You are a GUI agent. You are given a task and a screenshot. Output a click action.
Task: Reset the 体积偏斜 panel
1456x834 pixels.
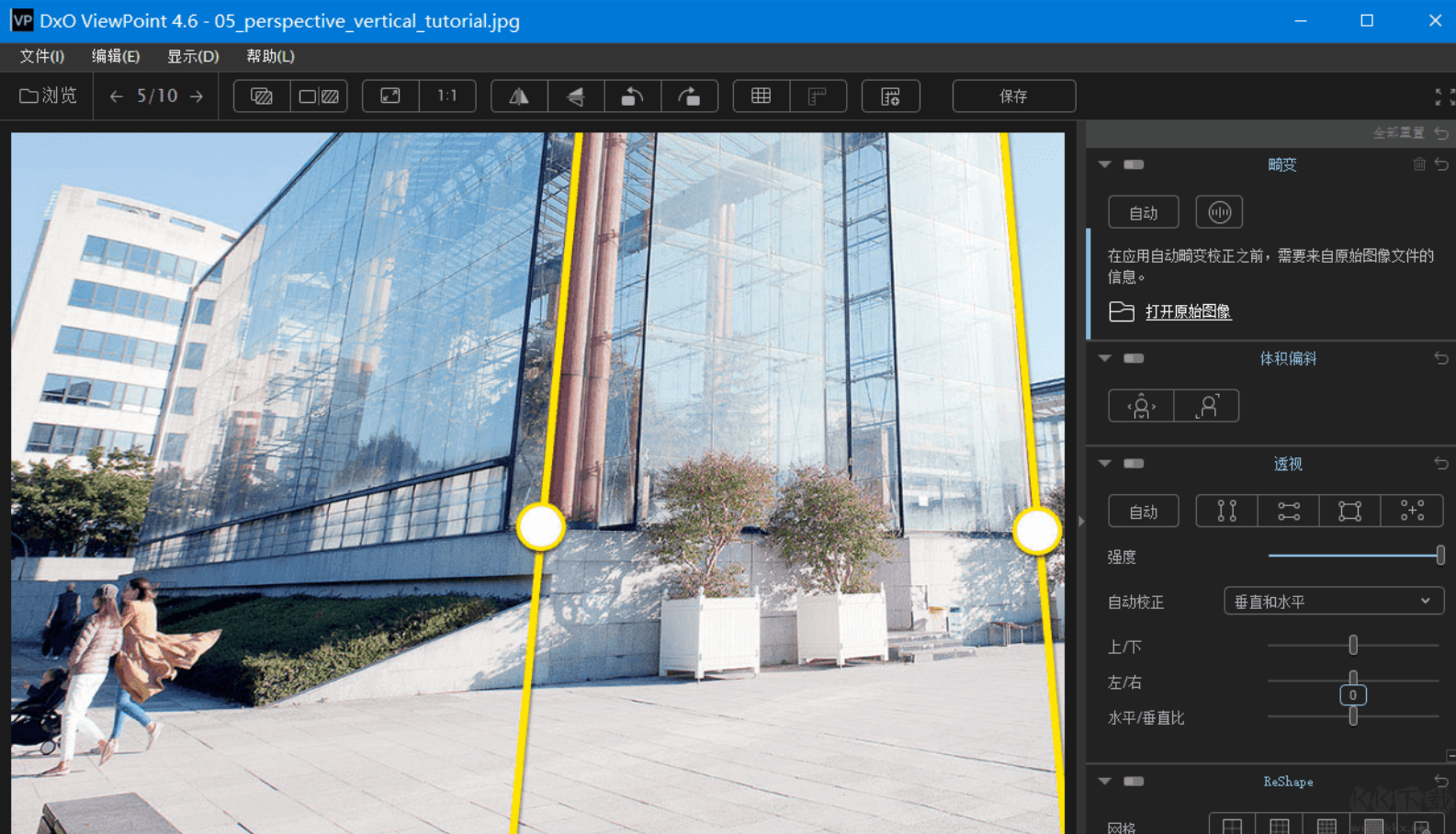point(1441,358)
